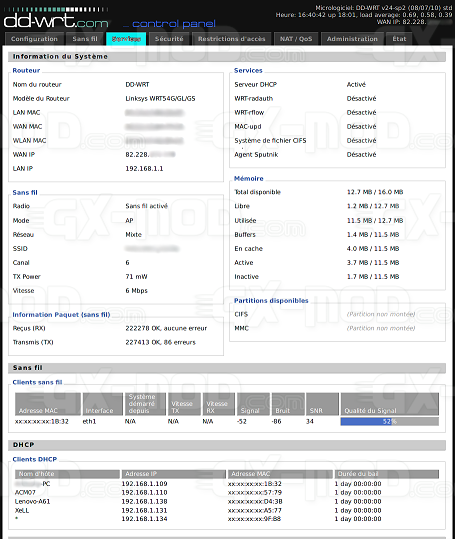Click the SNR column header
455x539 pixels.
click(322, 404)
